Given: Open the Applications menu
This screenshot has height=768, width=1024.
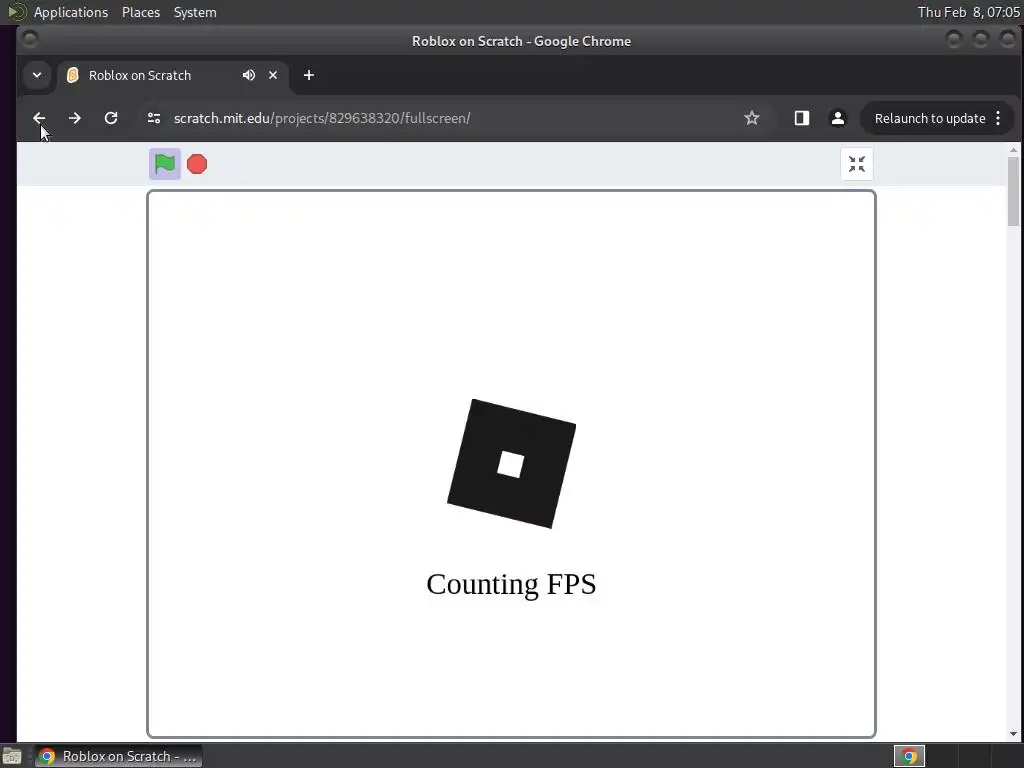Looking at the screenshot, I should (71, 12).
